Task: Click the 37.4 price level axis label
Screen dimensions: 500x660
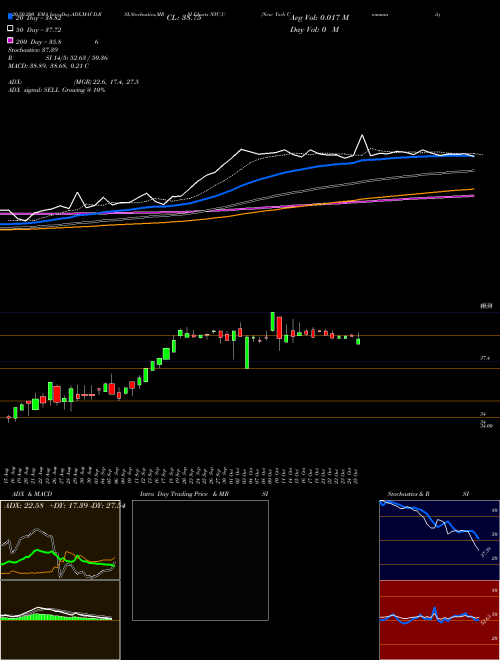Action: (485, 358)
